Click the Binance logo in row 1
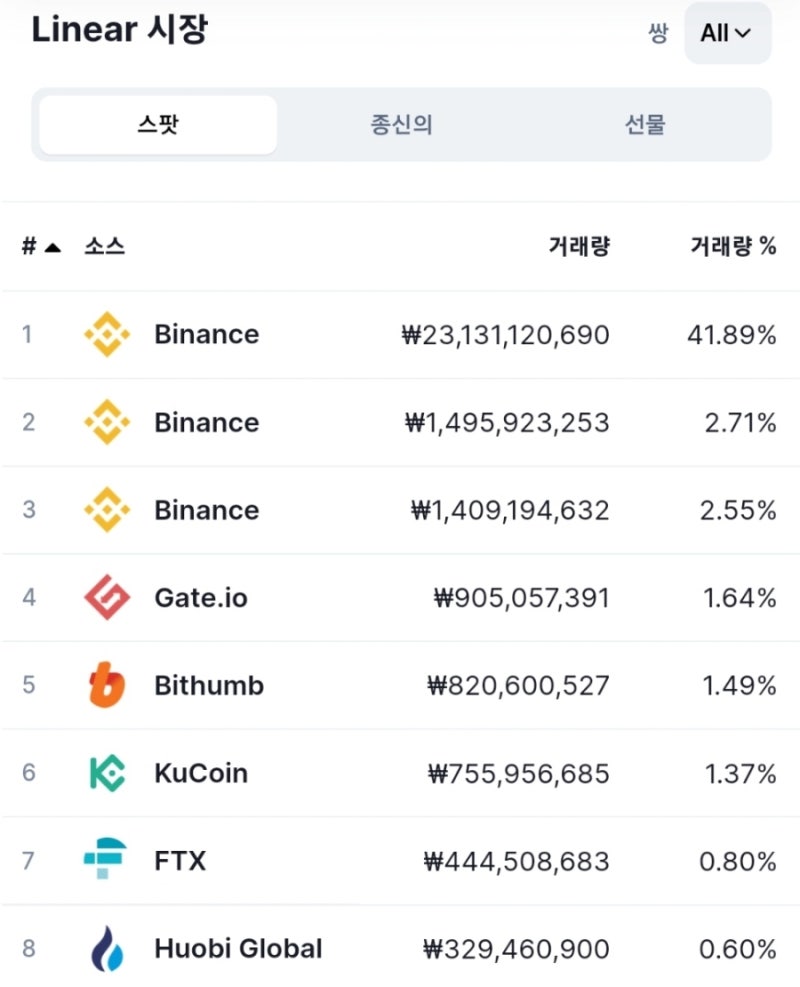The width and height of the screenshot is (800, 987). coord(107,334)
